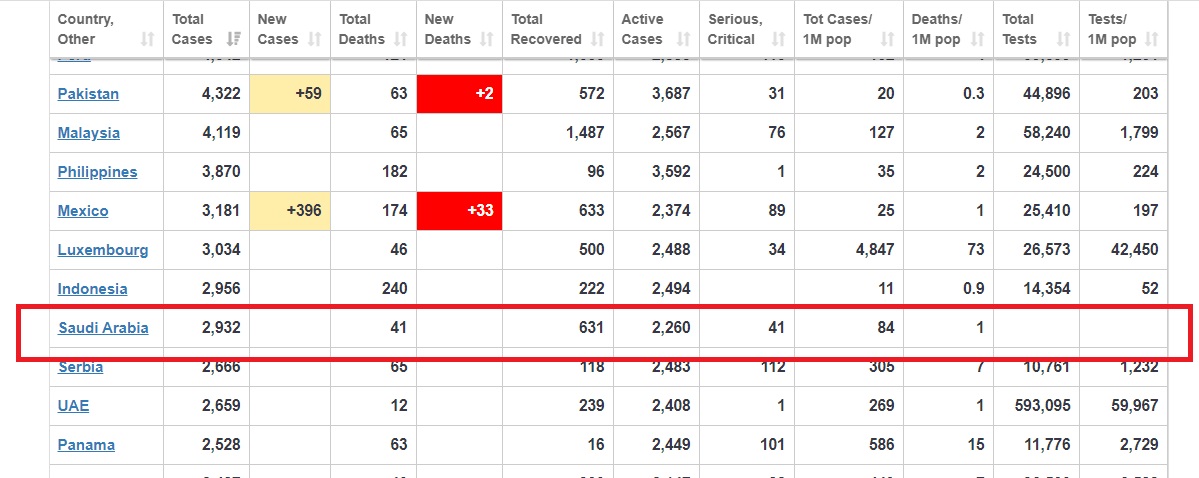Select Pakistan's total tests value 44,896
This screenshot has height=478, width=1199.
[1045, 94]
